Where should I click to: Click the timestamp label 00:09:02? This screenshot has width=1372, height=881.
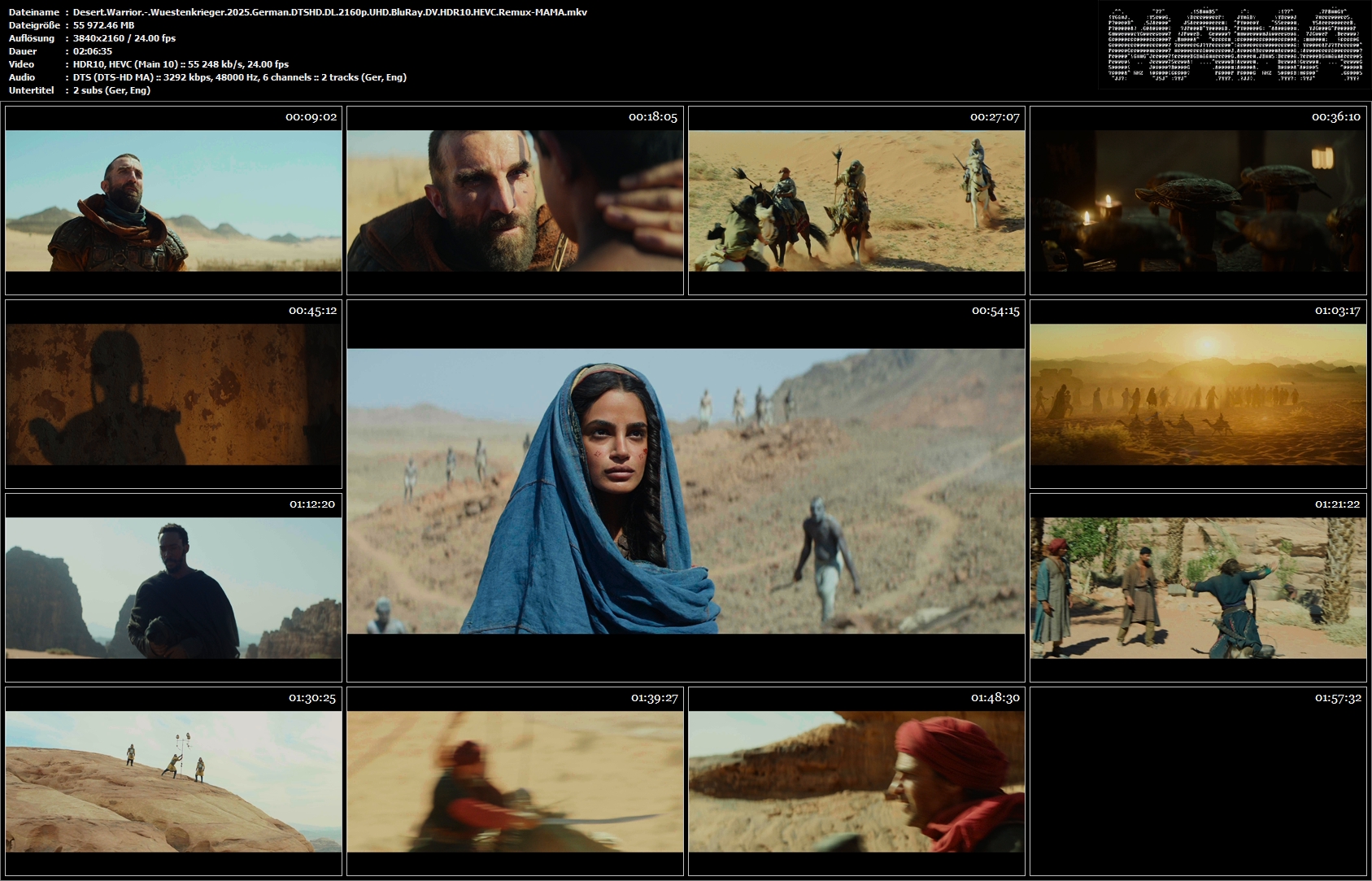point(311,117)
